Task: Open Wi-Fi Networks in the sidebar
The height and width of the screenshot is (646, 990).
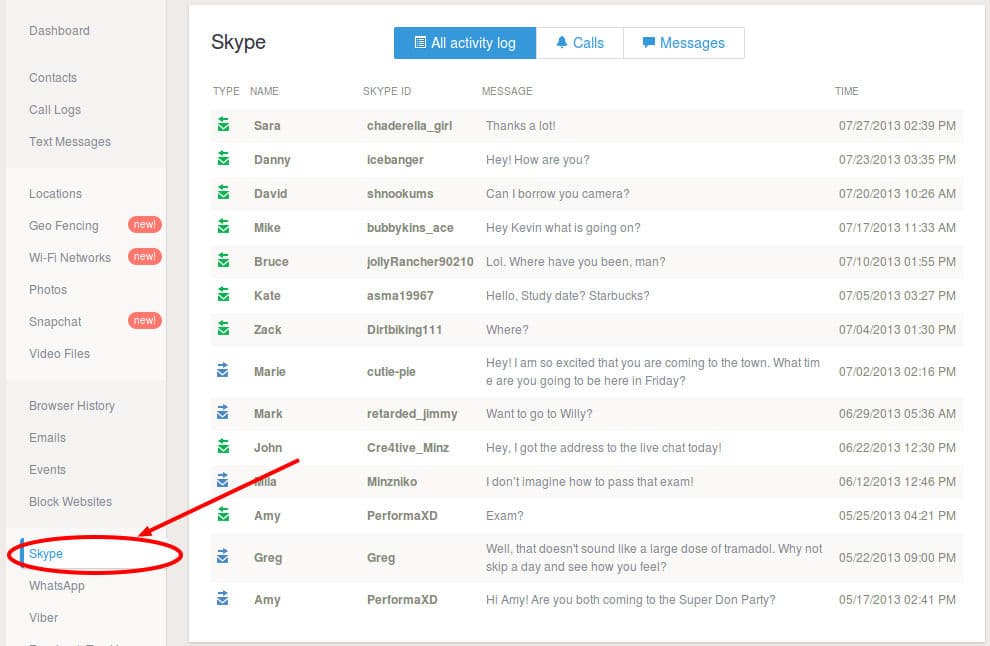Action: click(x=70, y=258)
